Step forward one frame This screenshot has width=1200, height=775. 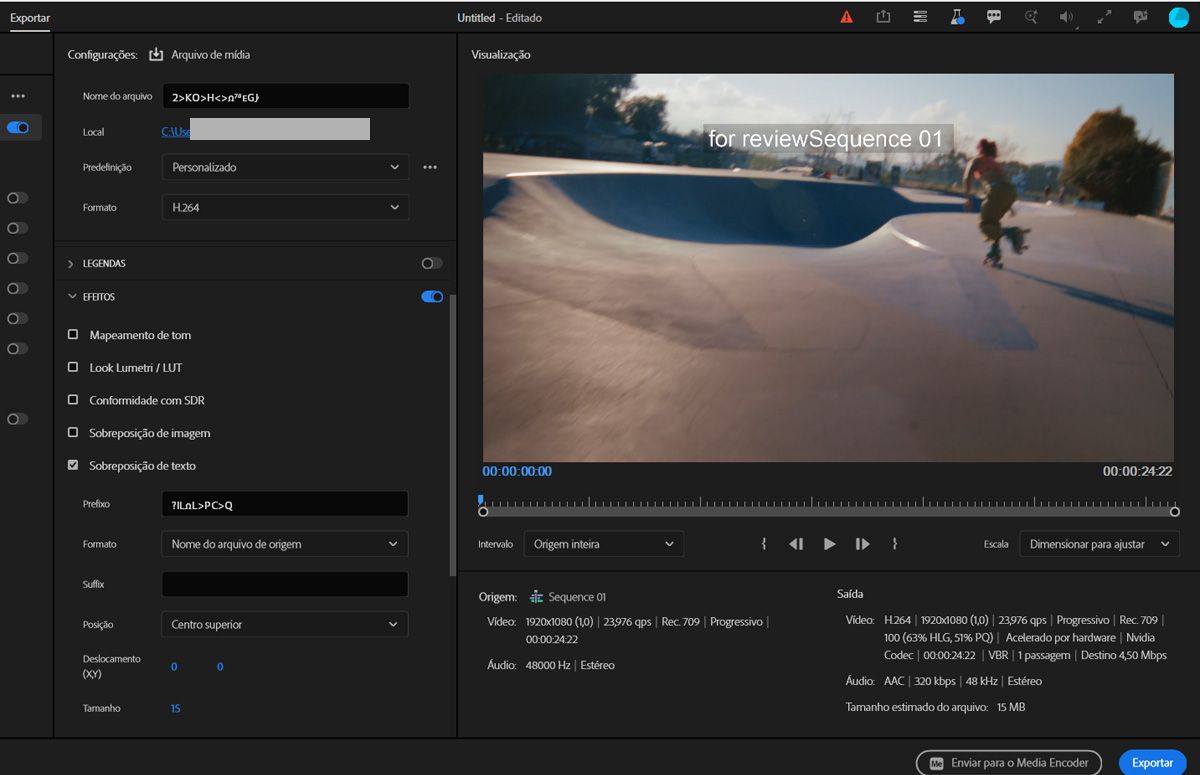coord(862,544)
